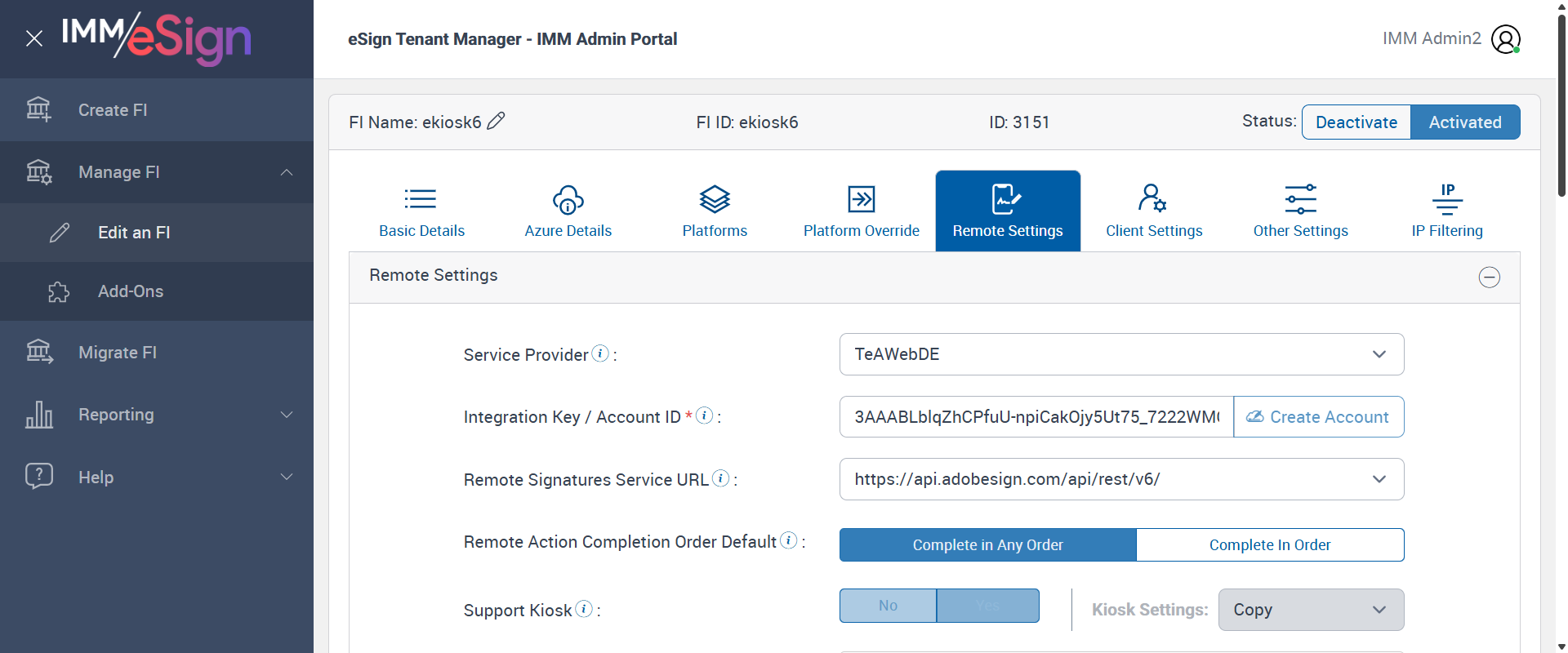The width and height of the screenshot is (1568, 653).
Task: Click the Create Account button
Action: coord(1318,417)
